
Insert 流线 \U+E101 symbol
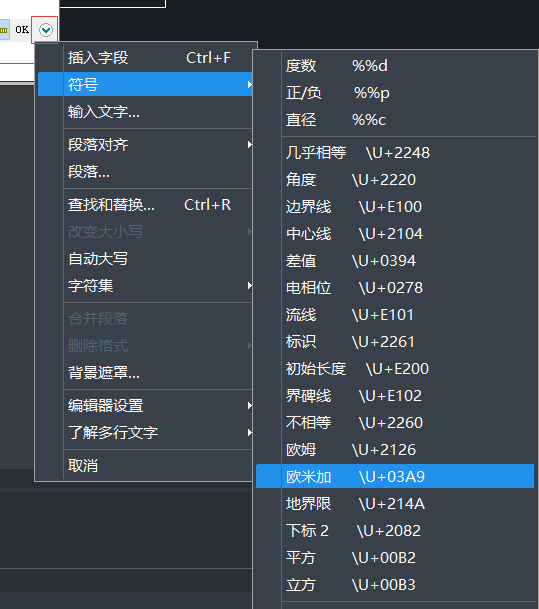pos(395,315)
